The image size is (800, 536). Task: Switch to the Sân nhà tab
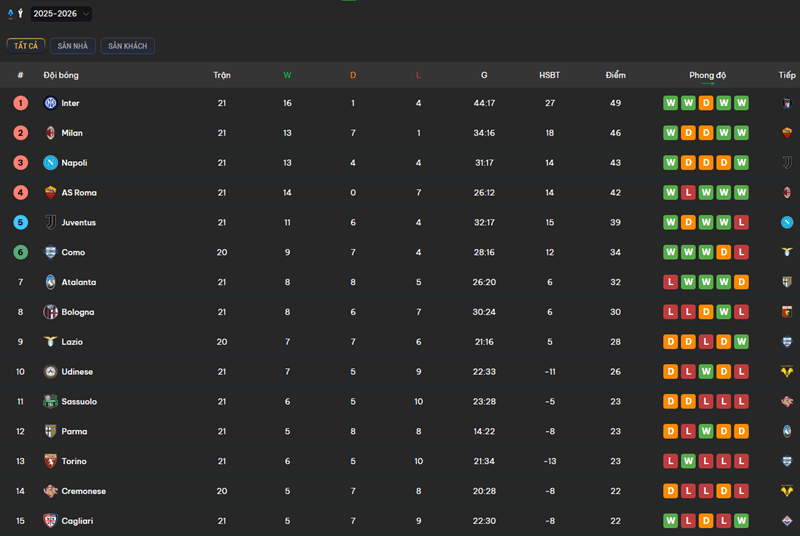(73, 46)
